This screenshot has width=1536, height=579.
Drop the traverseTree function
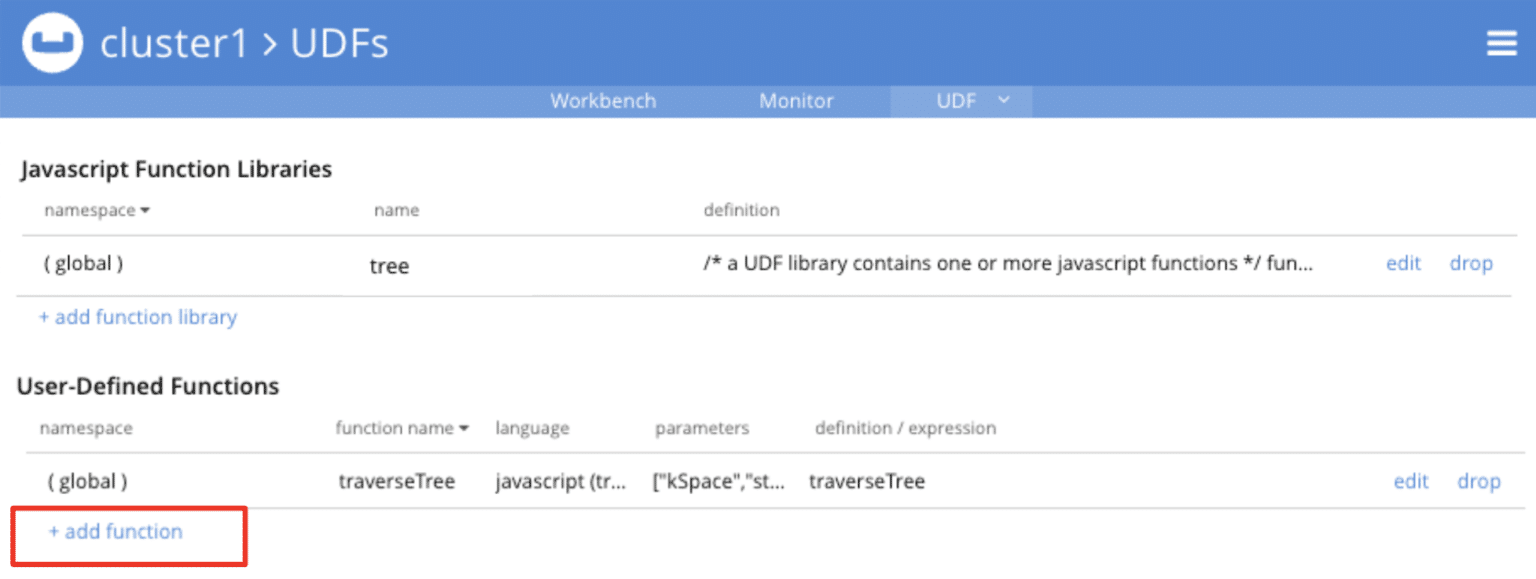tap(1478, 481)
